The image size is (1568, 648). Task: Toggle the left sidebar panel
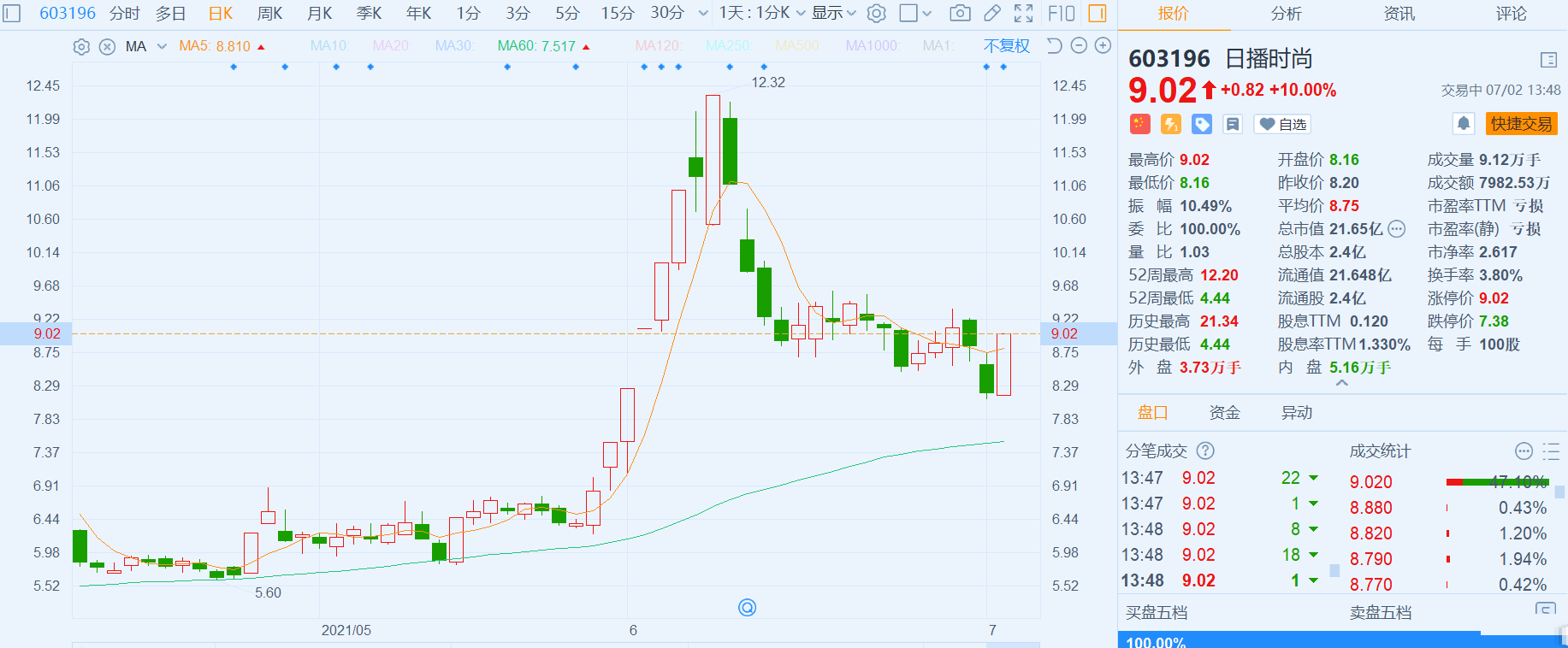pyautogui.click(x=11, y=13)
